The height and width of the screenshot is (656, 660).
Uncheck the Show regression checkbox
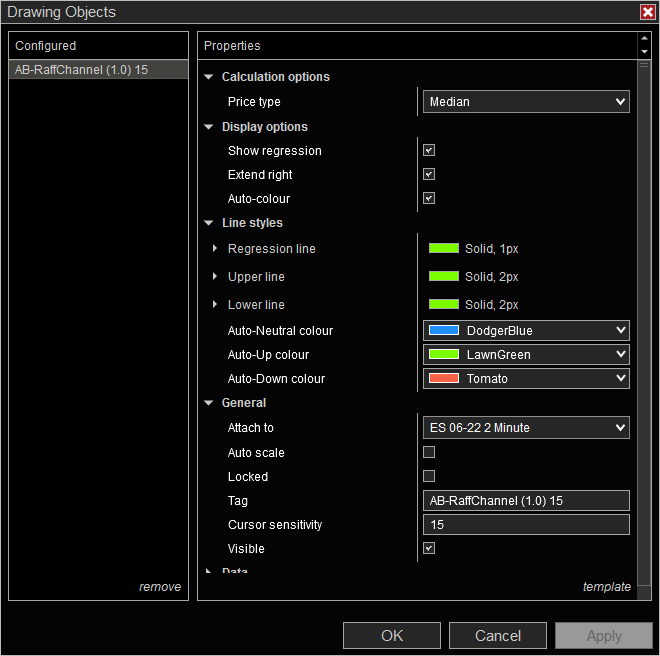point(429,151)
